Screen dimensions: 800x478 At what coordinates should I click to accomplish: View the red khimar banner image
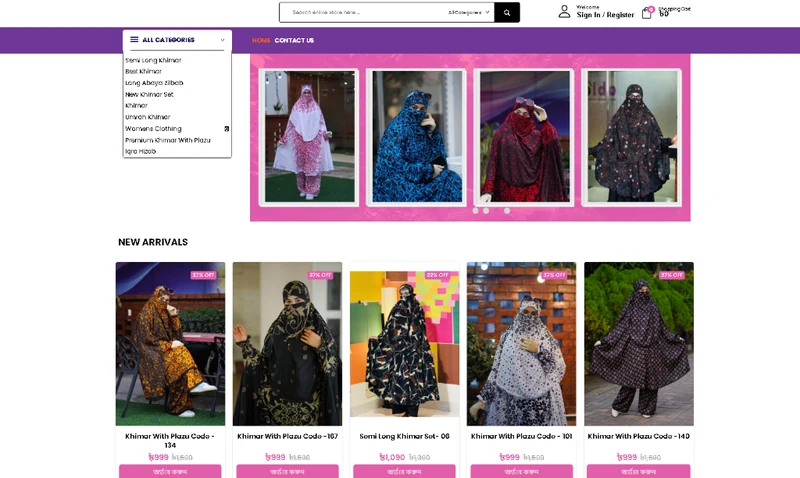pyautogui.click(x=524, y=137)
